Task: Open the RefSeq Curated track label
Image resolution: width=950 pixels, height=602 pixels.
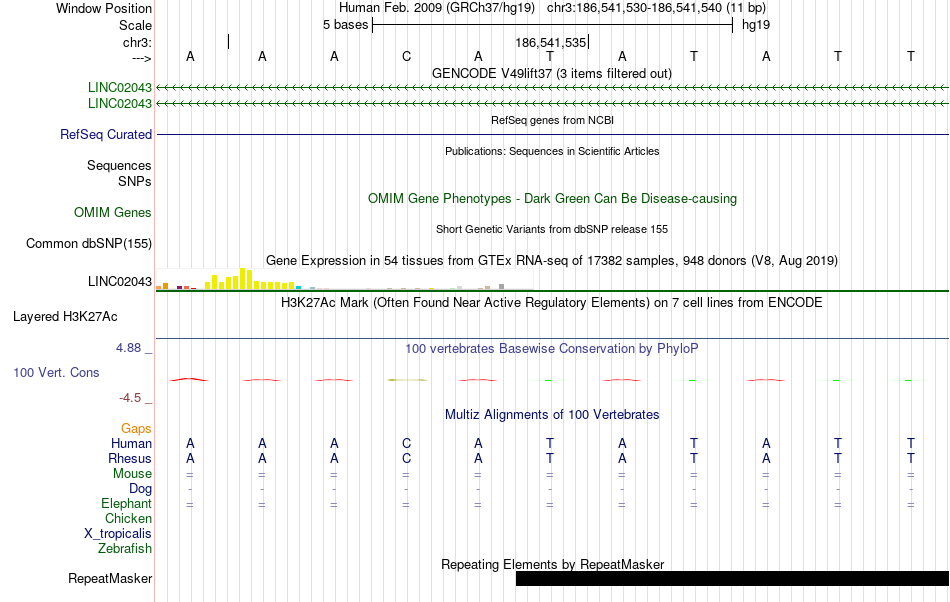Action: 106,134
